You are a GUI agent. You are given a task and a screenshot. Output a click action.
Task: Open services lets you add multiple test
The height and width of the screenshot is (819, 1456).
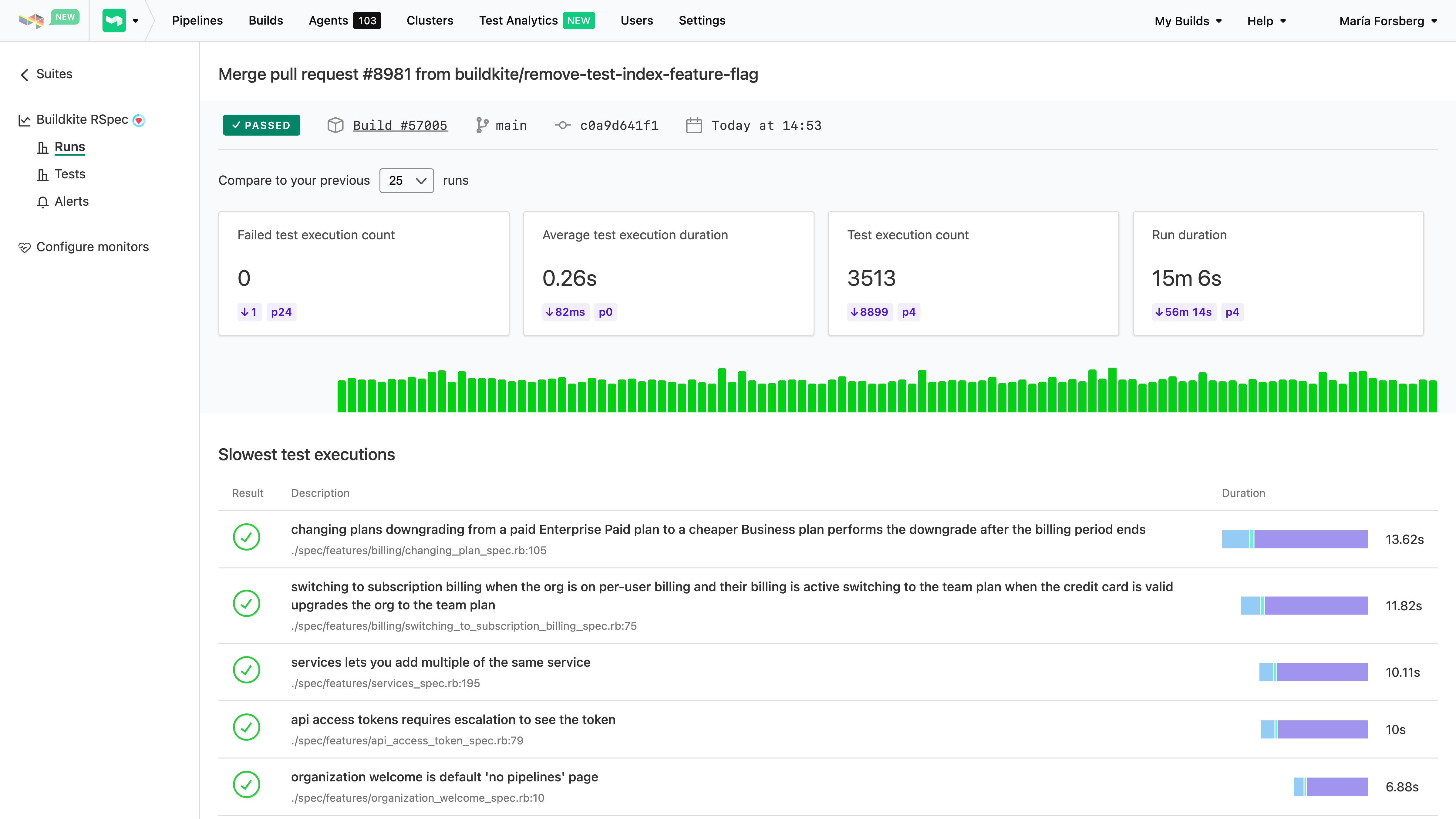(440, 662)
